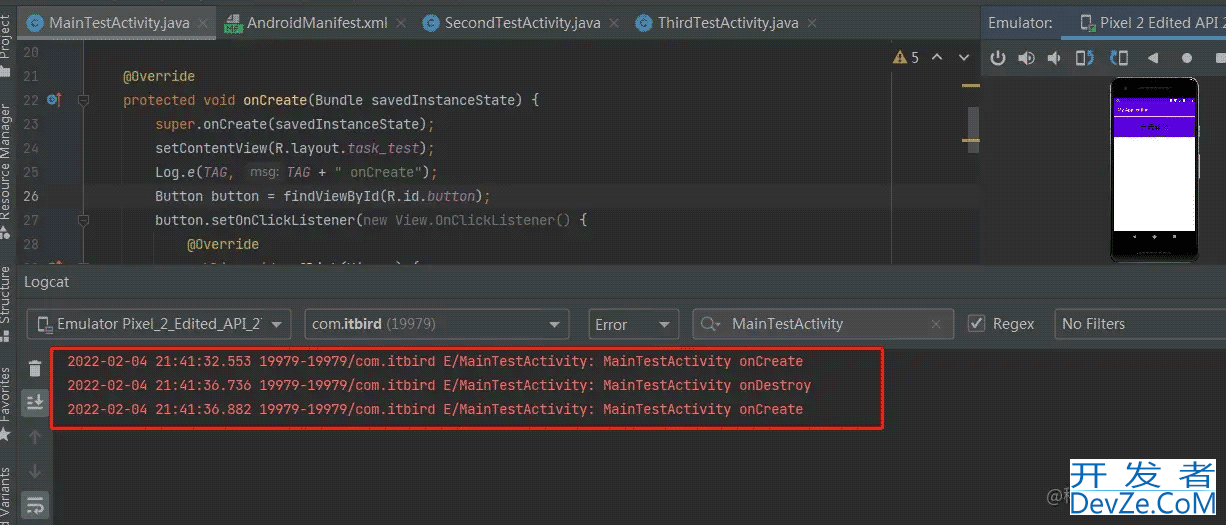Click the super.onCreate code line

click(x=293, y=124)
